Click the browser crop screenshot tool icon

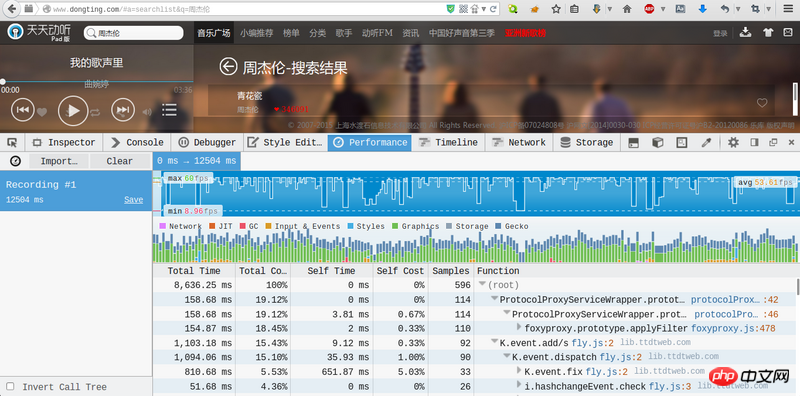[x=755, y=9]
